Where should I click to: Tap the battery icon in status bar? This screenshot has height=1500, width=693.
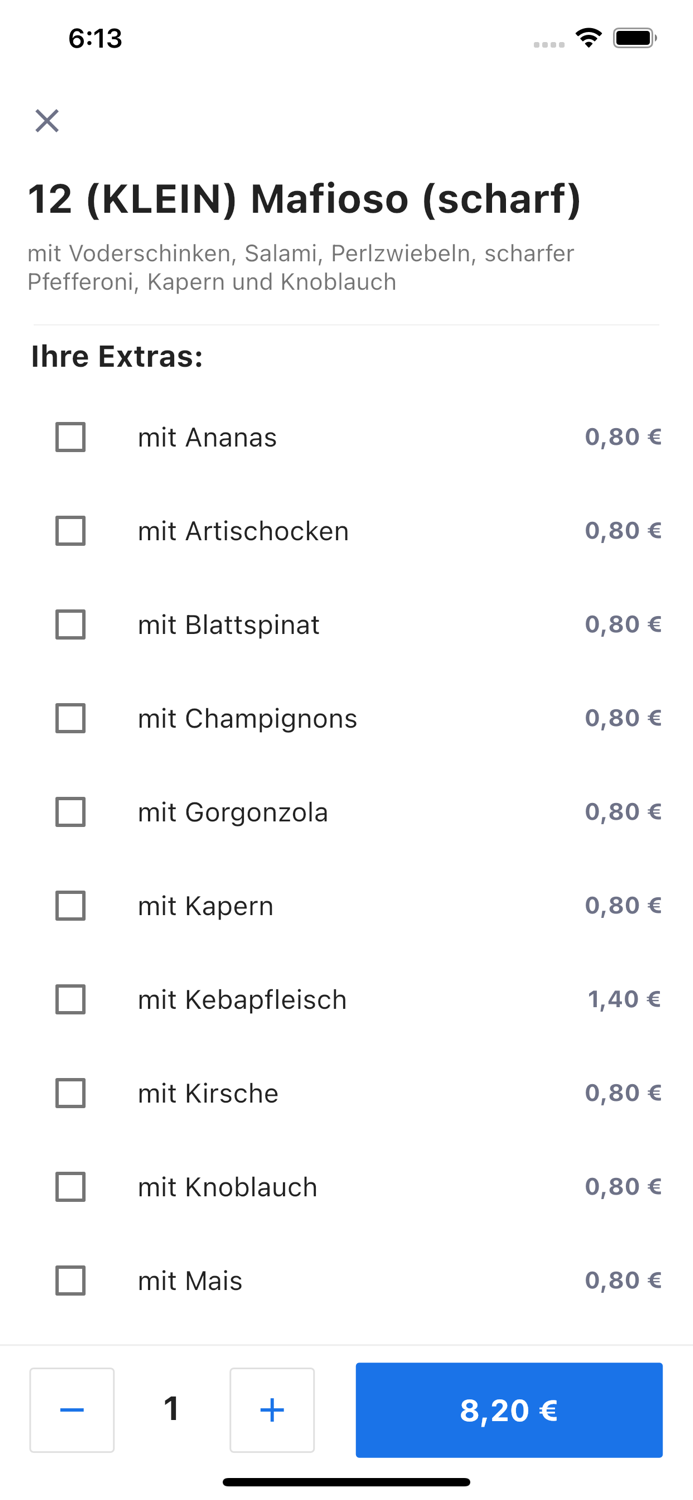click(632, 38)
